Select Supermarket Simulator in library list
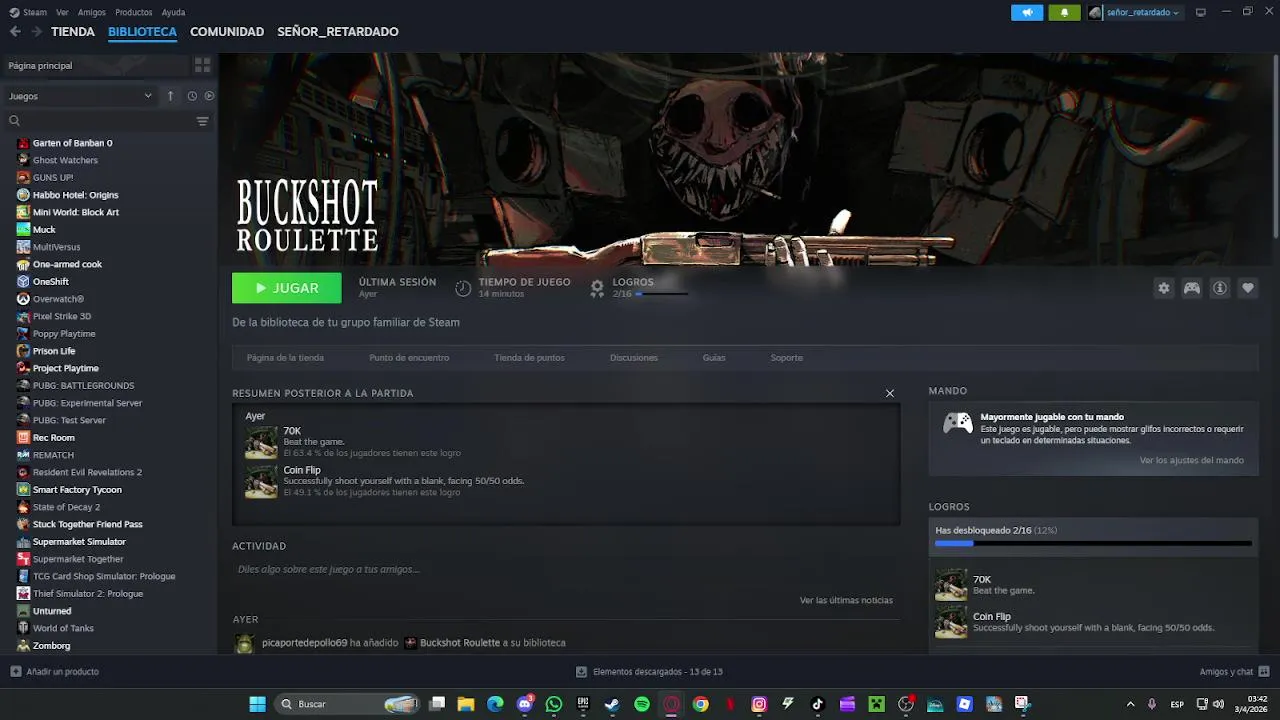 [79, 542]
